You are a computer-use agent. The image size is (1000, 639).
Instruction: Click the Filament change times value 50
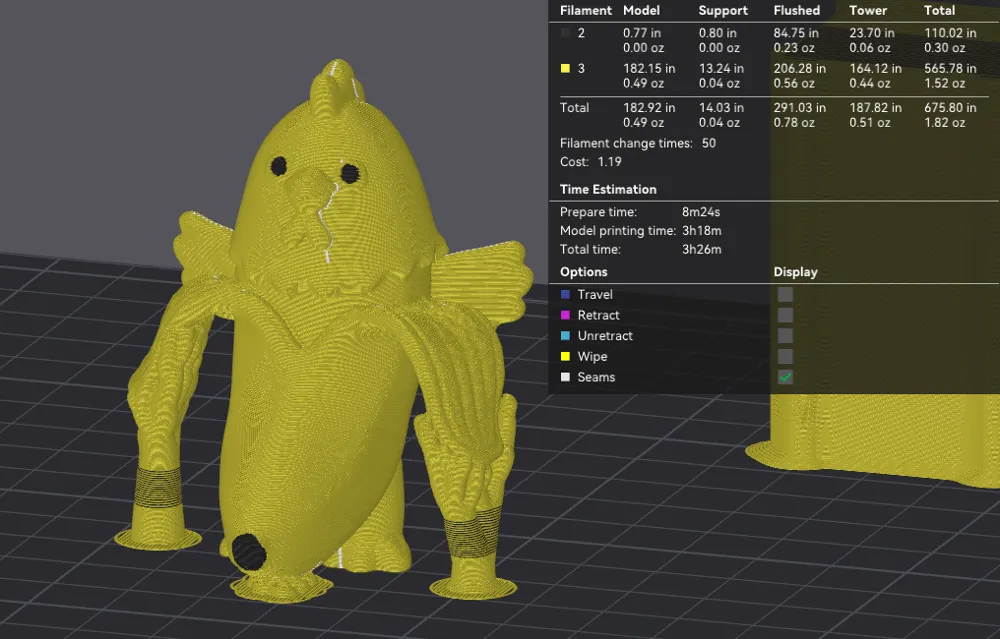pyautogui.click(x=709, y=143)
